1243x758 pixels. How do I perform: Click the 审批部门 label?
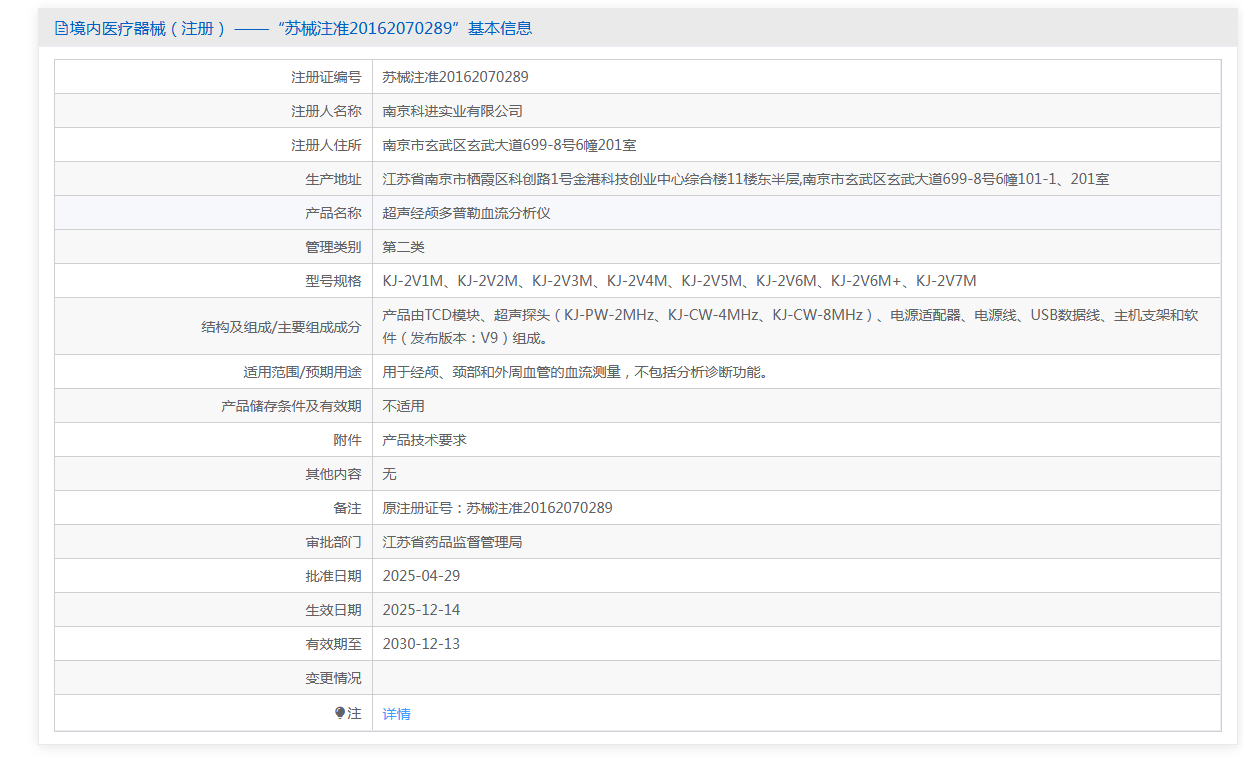click(x=333, y=542)
